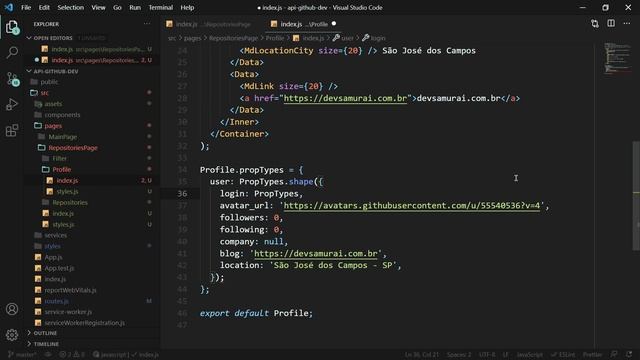Select the index.js Profile editor tab

click(303, 24)
